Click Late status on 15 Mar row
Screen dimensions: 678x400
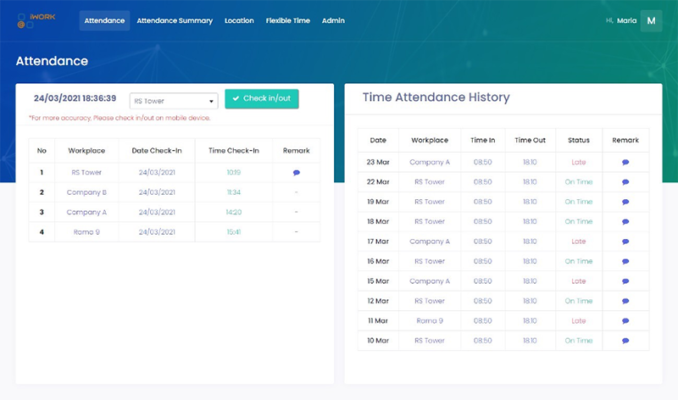[x=579, y=281]
